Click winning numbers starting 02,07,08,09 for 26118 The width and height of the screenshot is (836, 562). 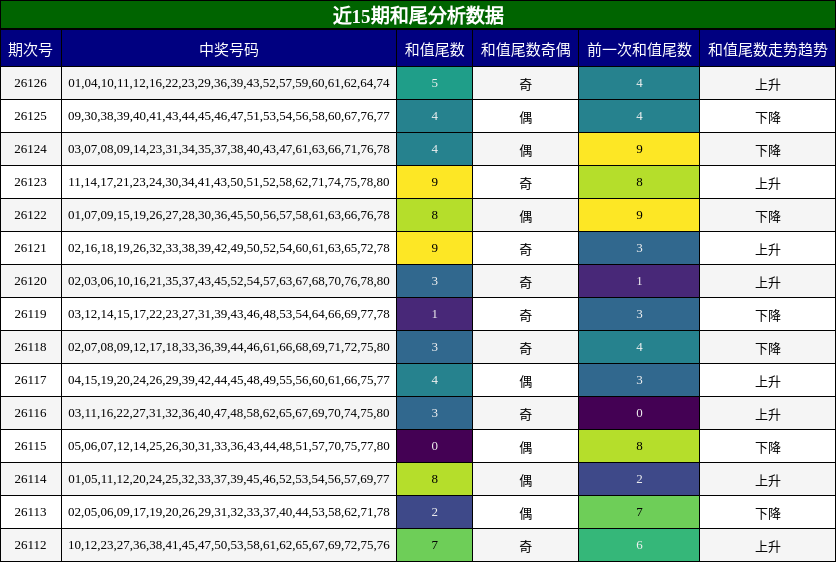click(229, 347)
